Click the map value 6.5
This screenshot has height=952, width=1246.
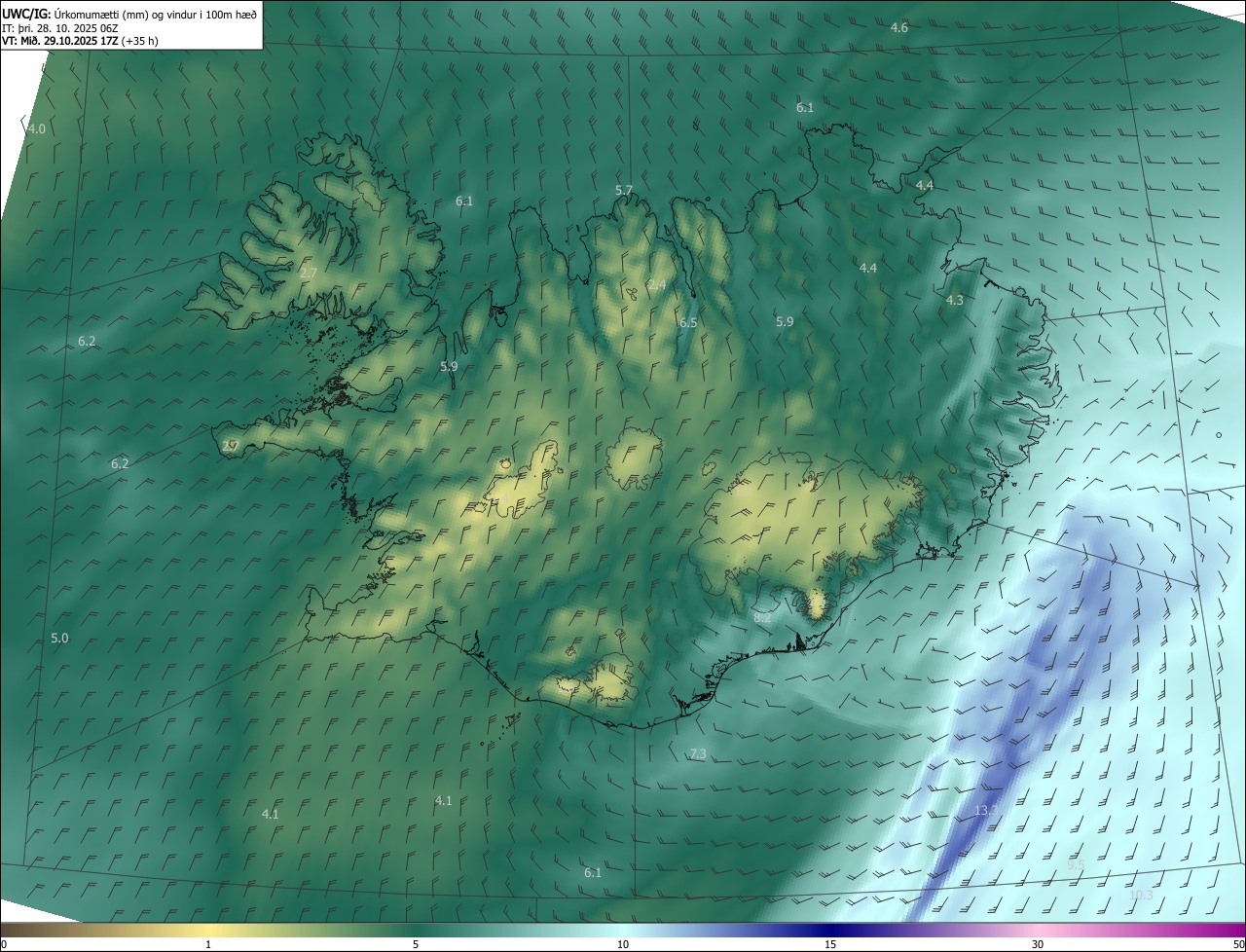click(x=688, y=322)
